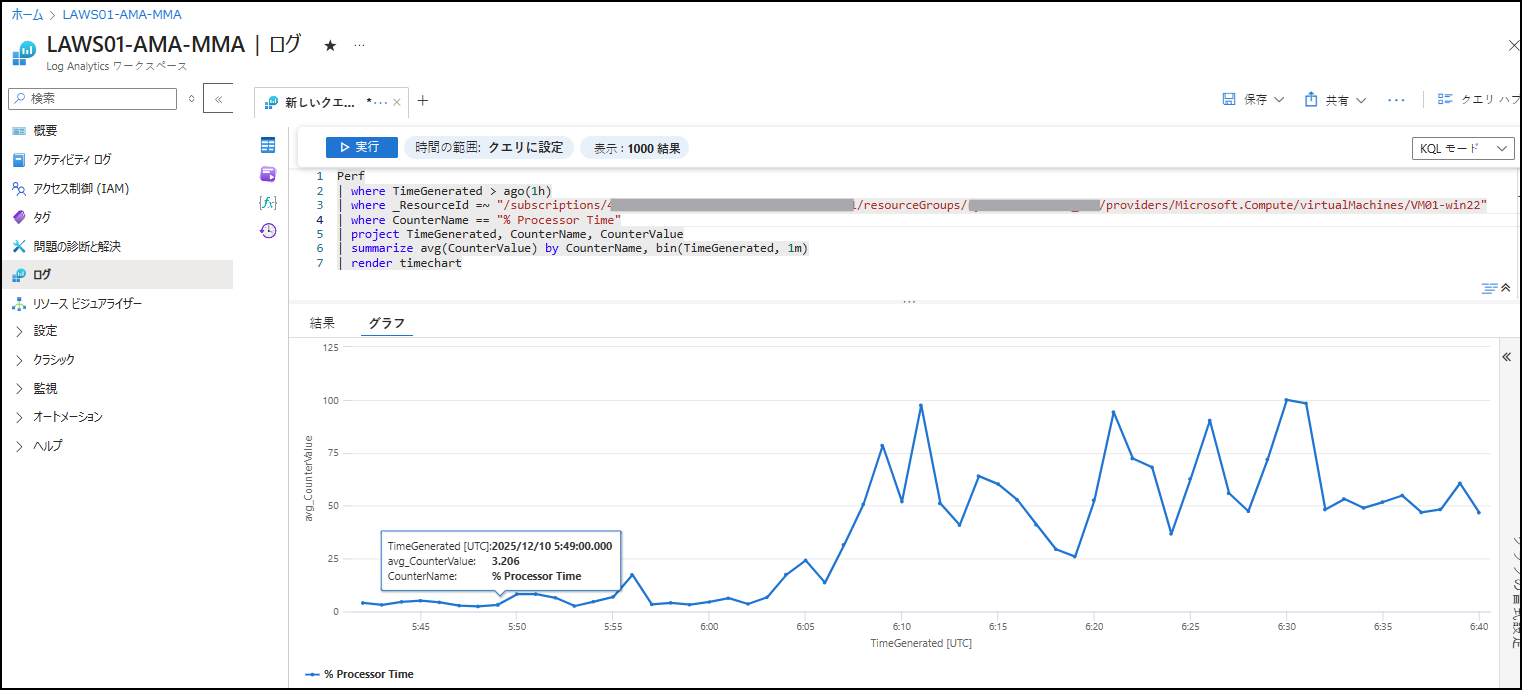This screenshot has height=690, width=1522.
Task: Click the 検索 search field in the sidebar
Action: [x=92, y=99]
